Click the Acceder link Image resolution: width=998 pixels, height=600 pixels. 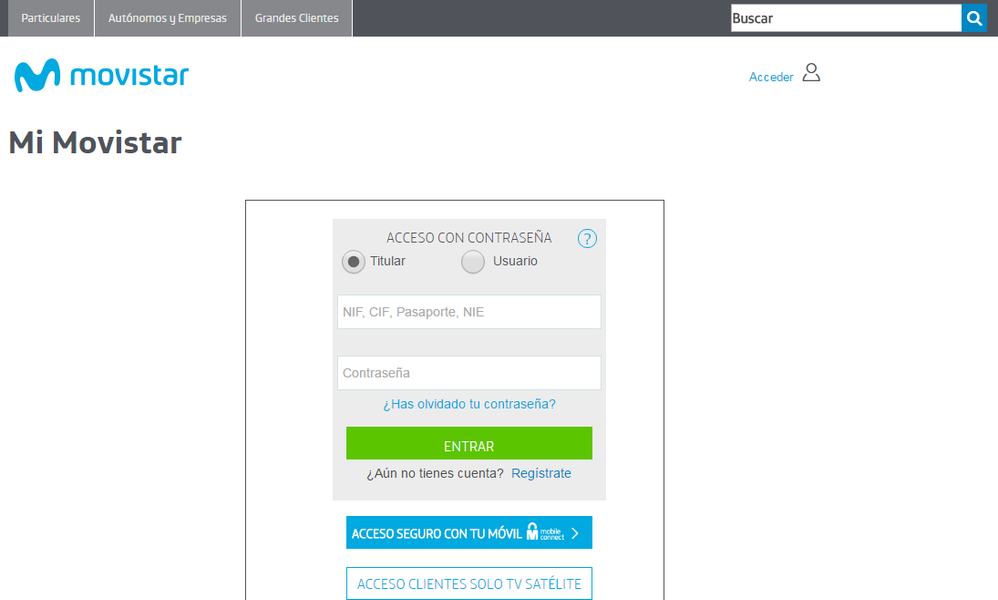point(771,77)
